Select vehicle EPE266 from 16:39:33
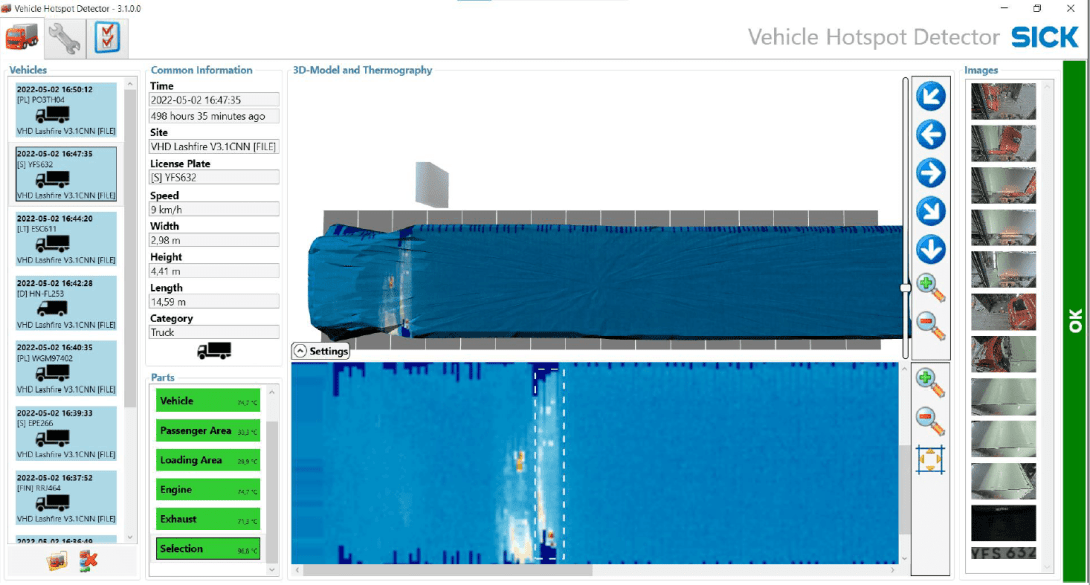This screenshot has height=585, width=1090. click(66, 433)
